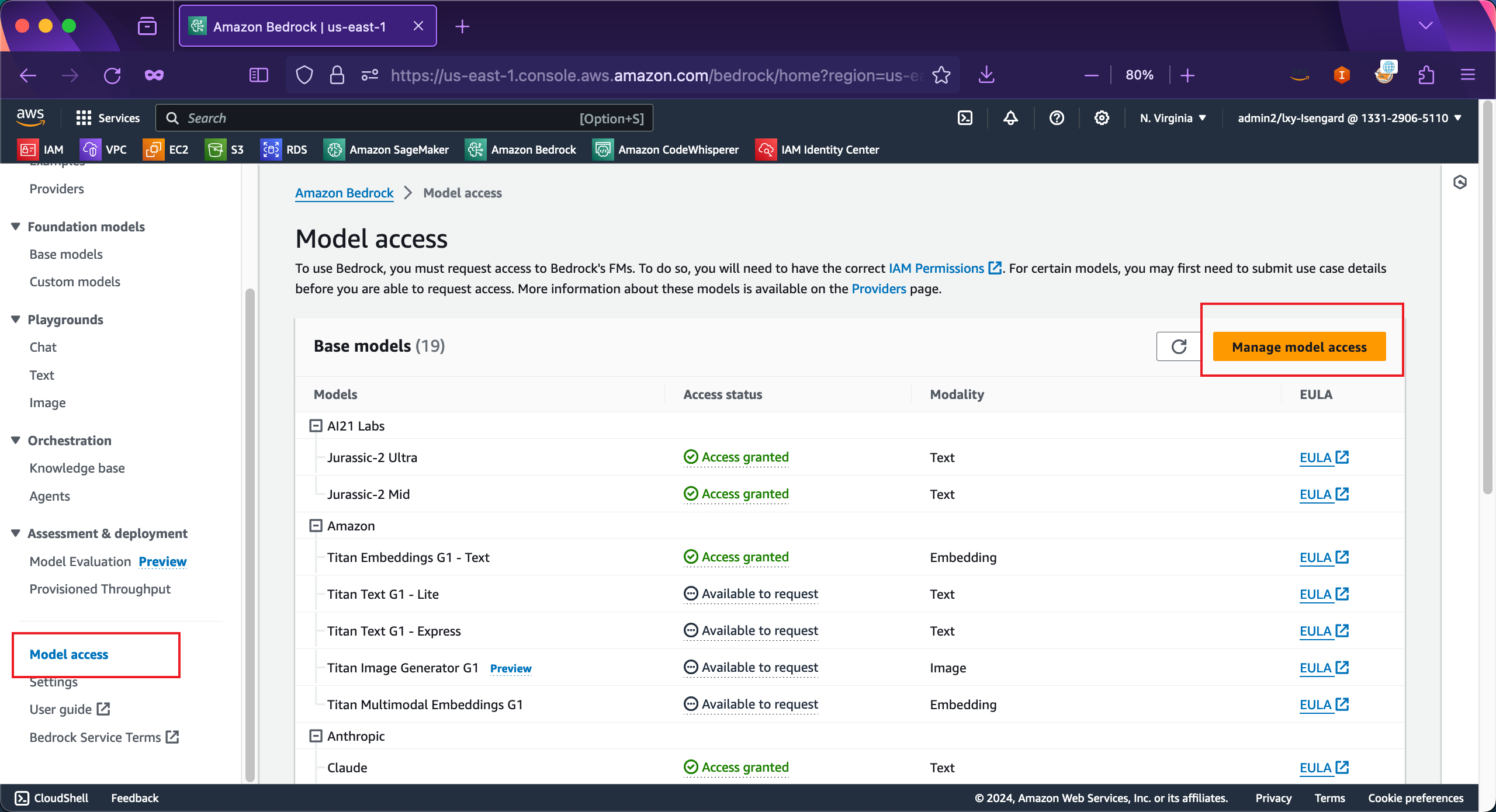Open the browser downloads icon

pyautogui.click(x=986, y=75)
